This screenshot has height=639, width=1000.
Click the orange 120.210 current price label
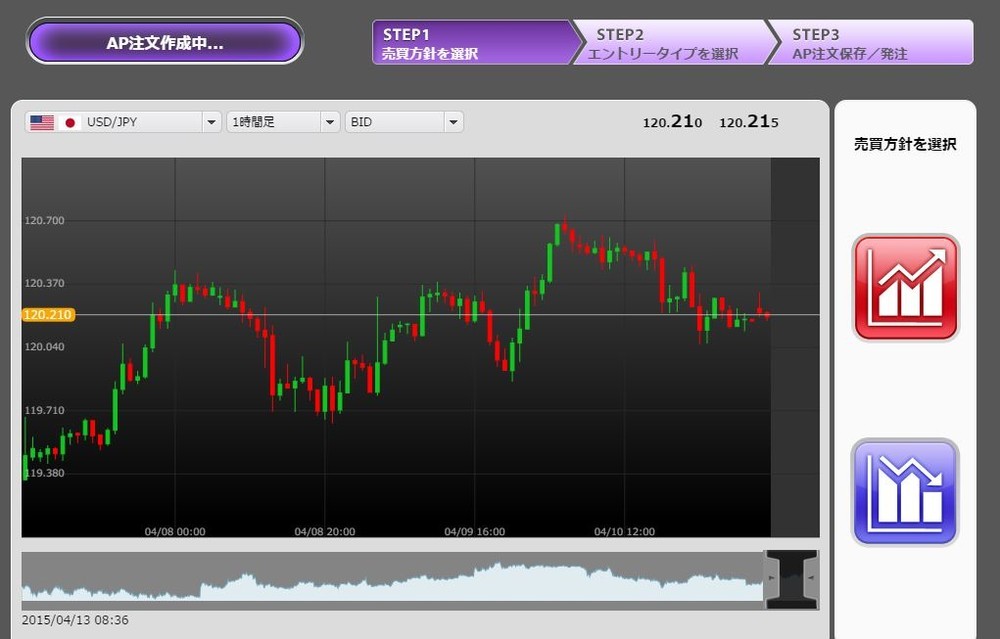coord(48,314)
